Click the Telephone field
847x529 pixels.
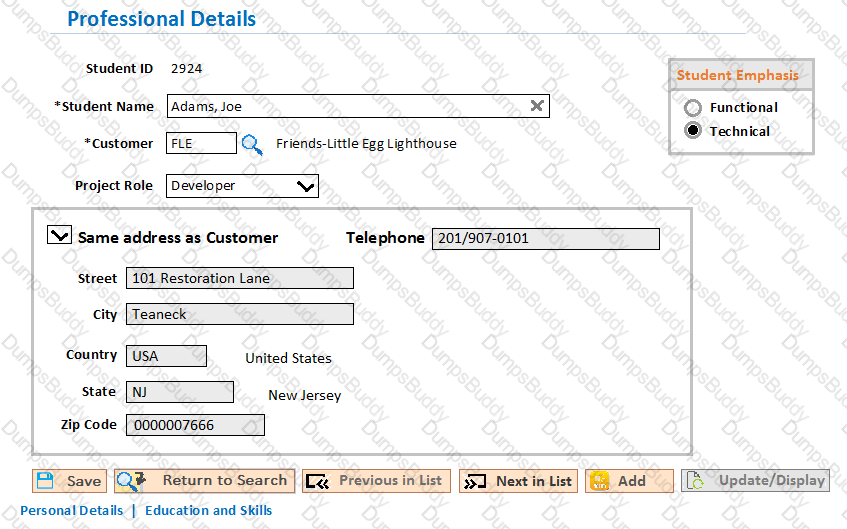546,238
